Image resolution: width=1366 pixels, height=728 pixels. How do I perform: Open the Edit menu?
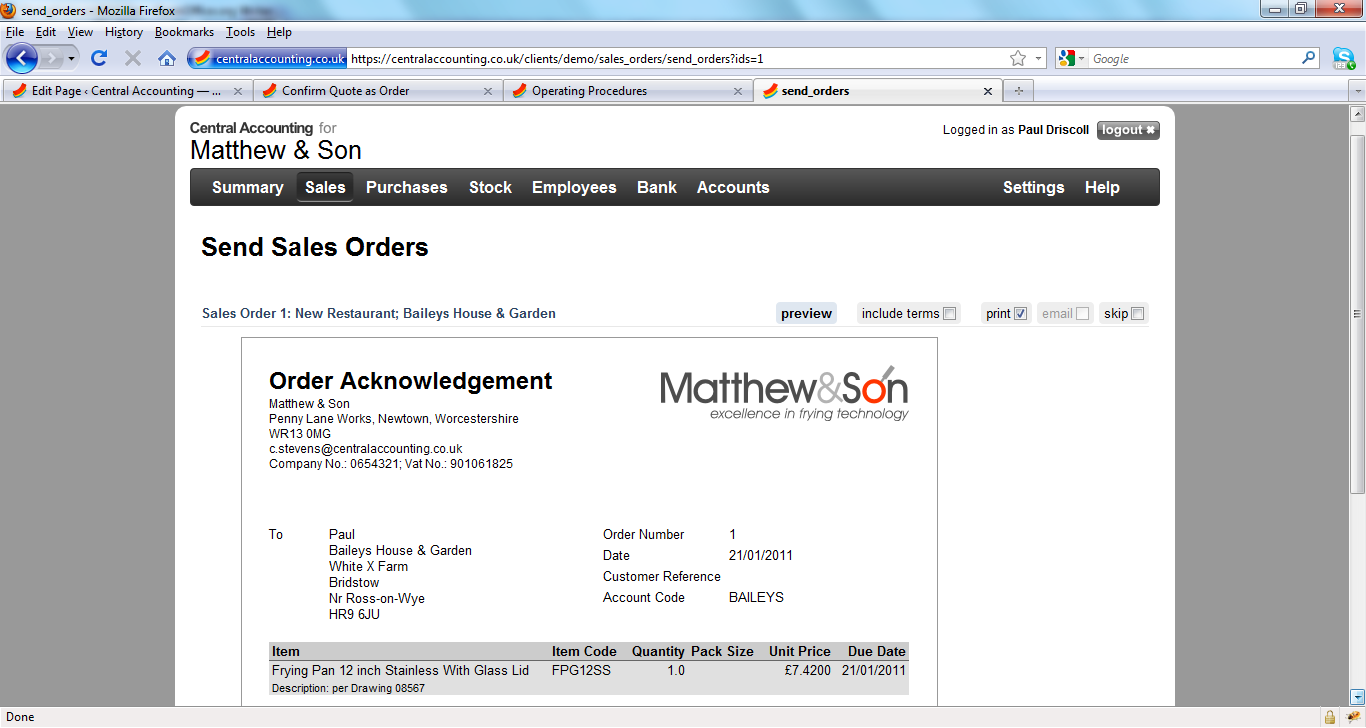pyautogui.click(x=46, y=32)
